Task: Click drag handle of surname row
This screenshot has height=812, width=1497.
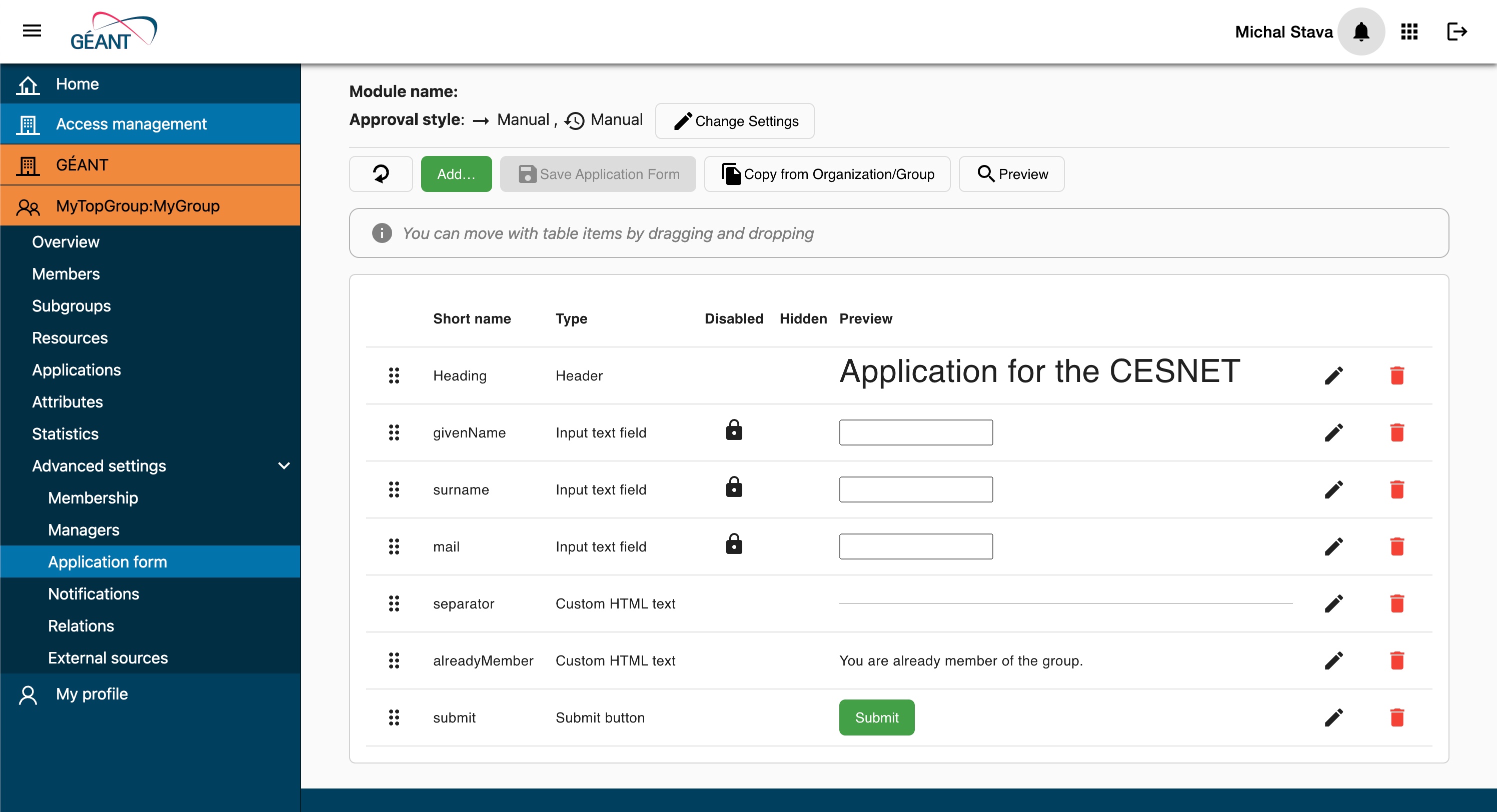Action: 394,489
